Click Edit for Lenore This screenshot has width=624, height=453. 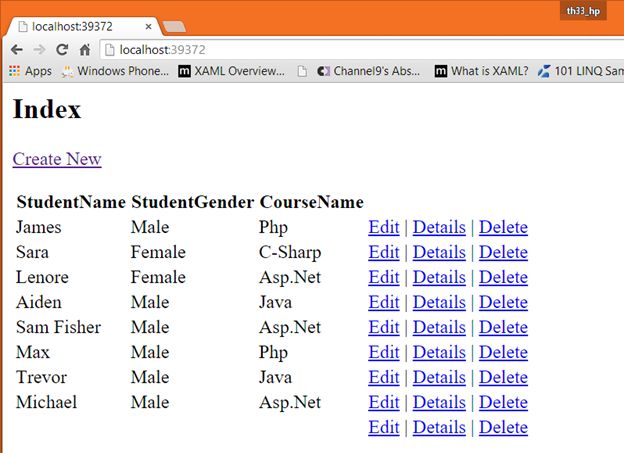coord(384,277)
